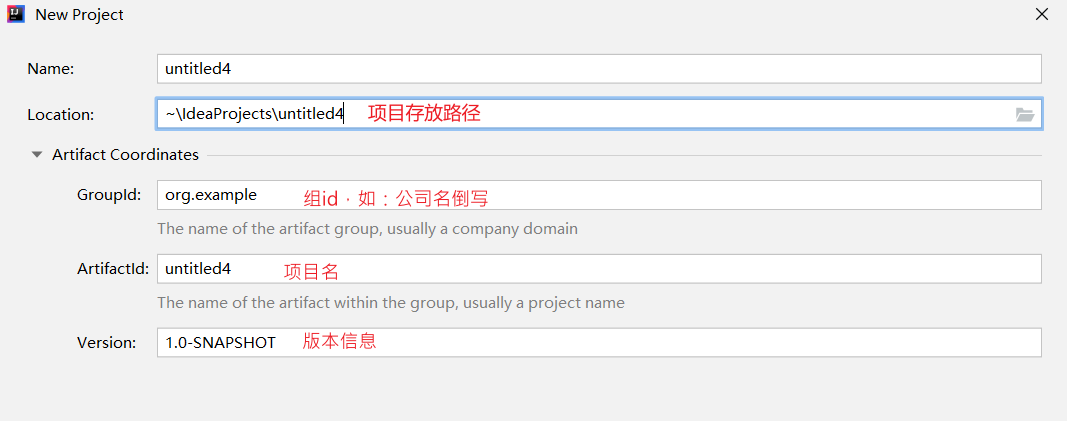This screenshot has height=421, width=1067.
Task: Click the GroupId label
Action: point(109,195)
